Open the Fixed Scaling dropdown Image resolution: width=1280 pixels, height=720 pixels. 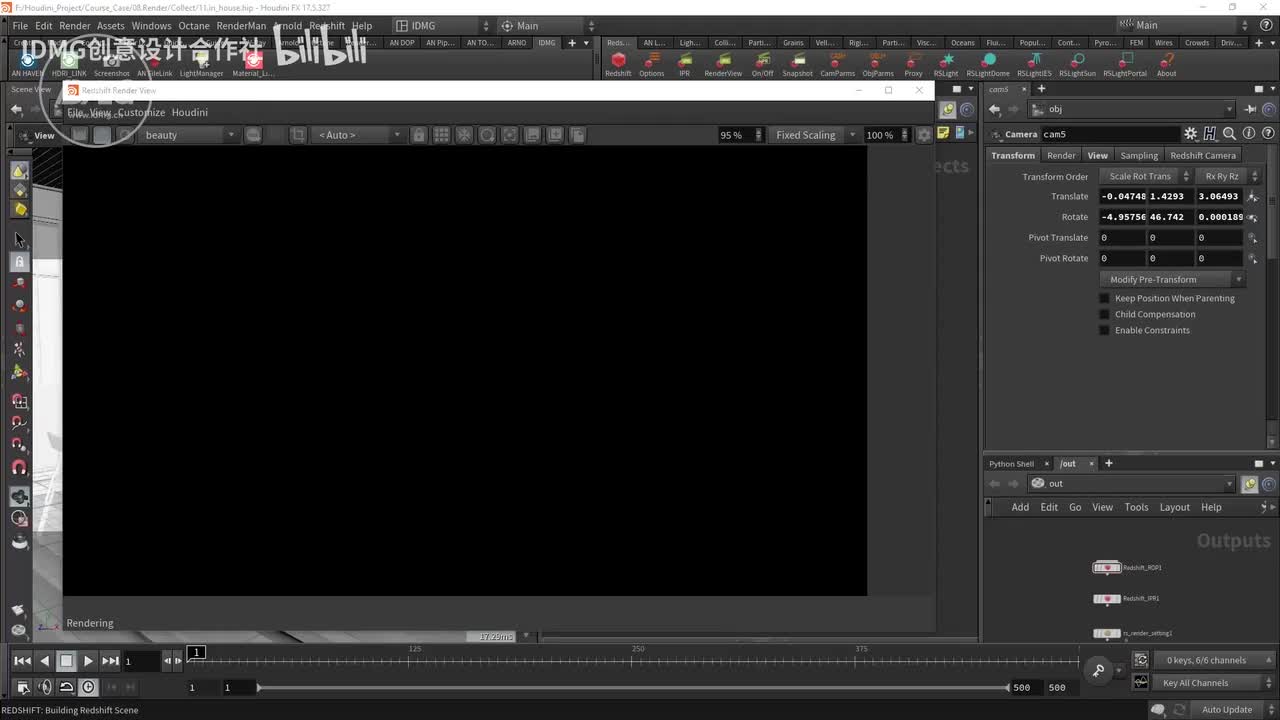[814, 135]
